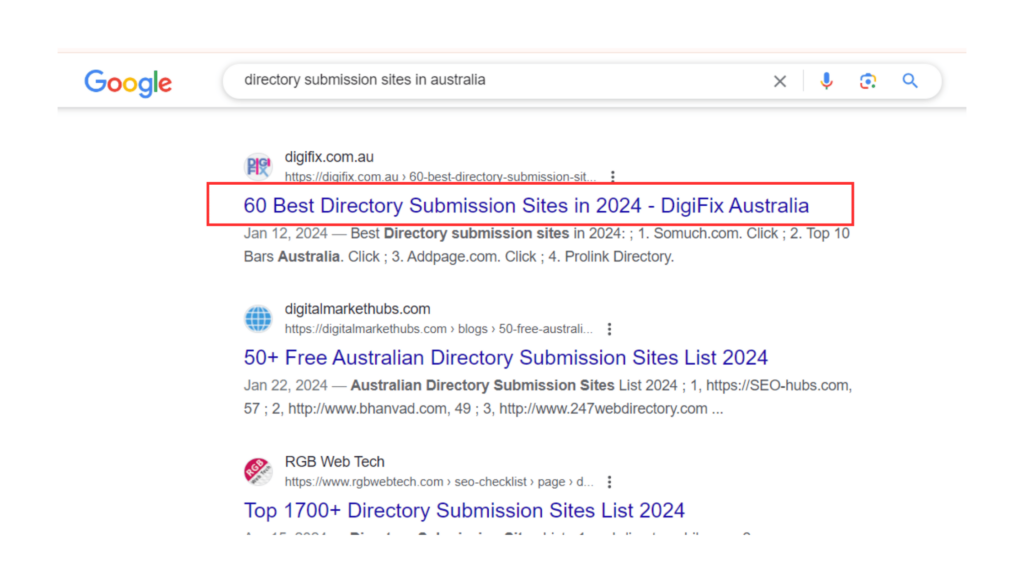The image size is (1024, 576).
Task: Click the Google logo
Action: (128, 83)
